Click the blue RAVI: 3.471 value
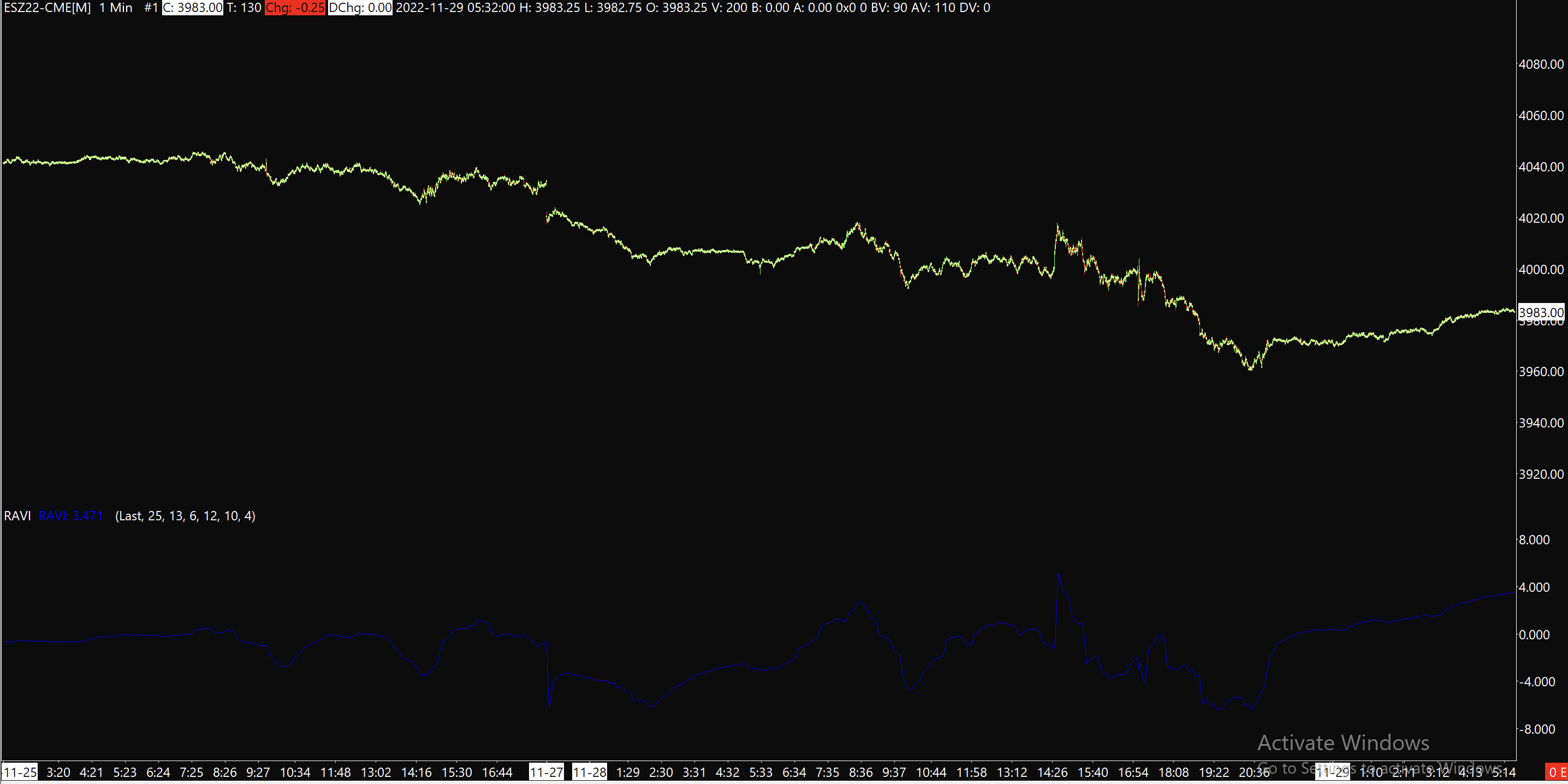1568x784 pixels. (70, 515)
